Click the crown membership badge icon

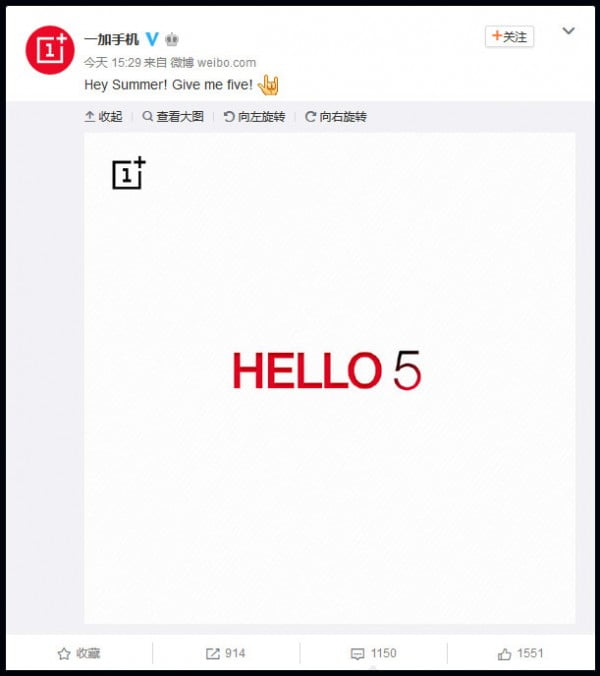tap(172, 40)
